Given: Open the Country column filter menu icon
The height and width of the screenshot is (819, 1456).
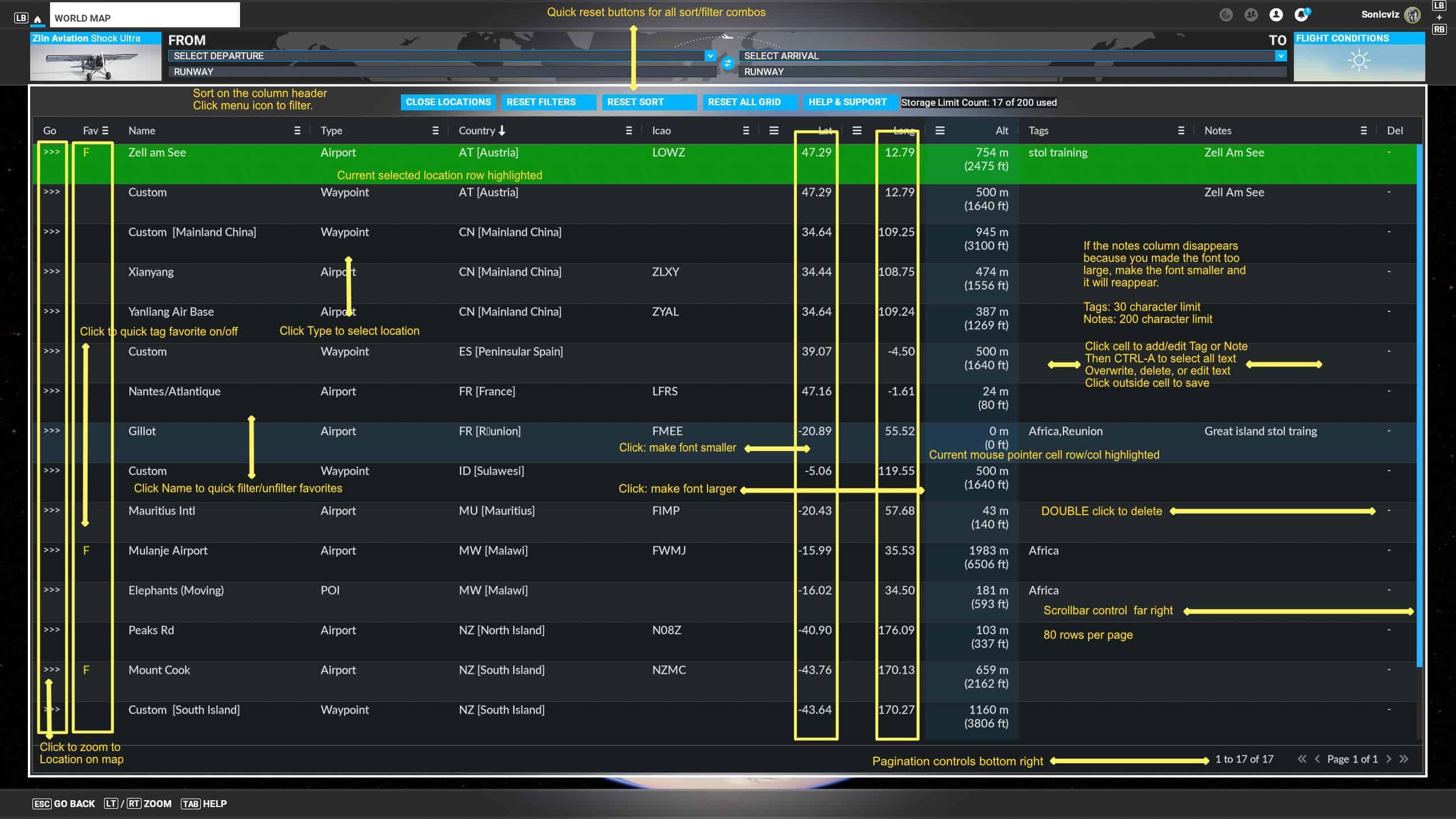Looking at the screenshot, I should (x=628, y=131).
